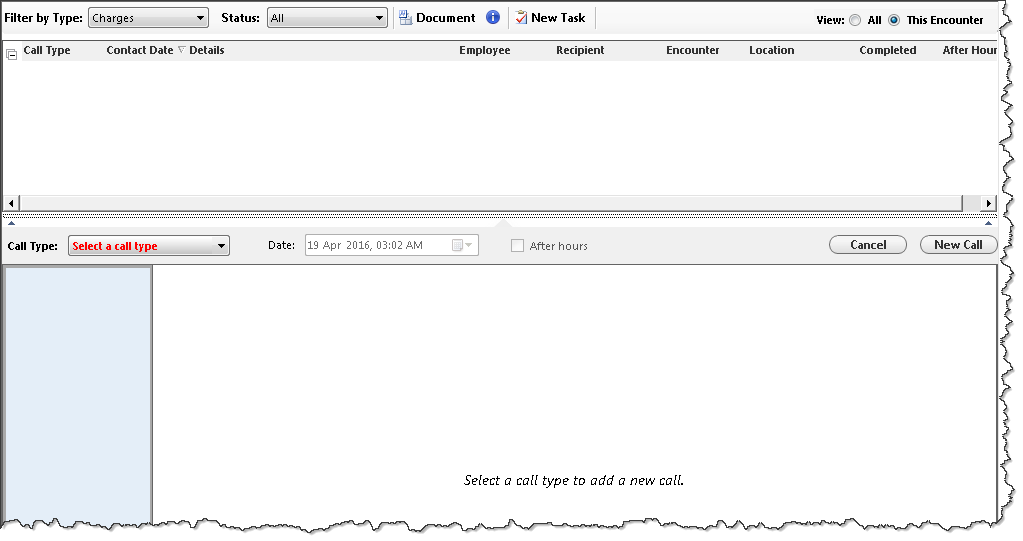1023x541 pixels.
Task: Sort by the Completed column header
Action: pyautogui.click(x=887, y=50)
